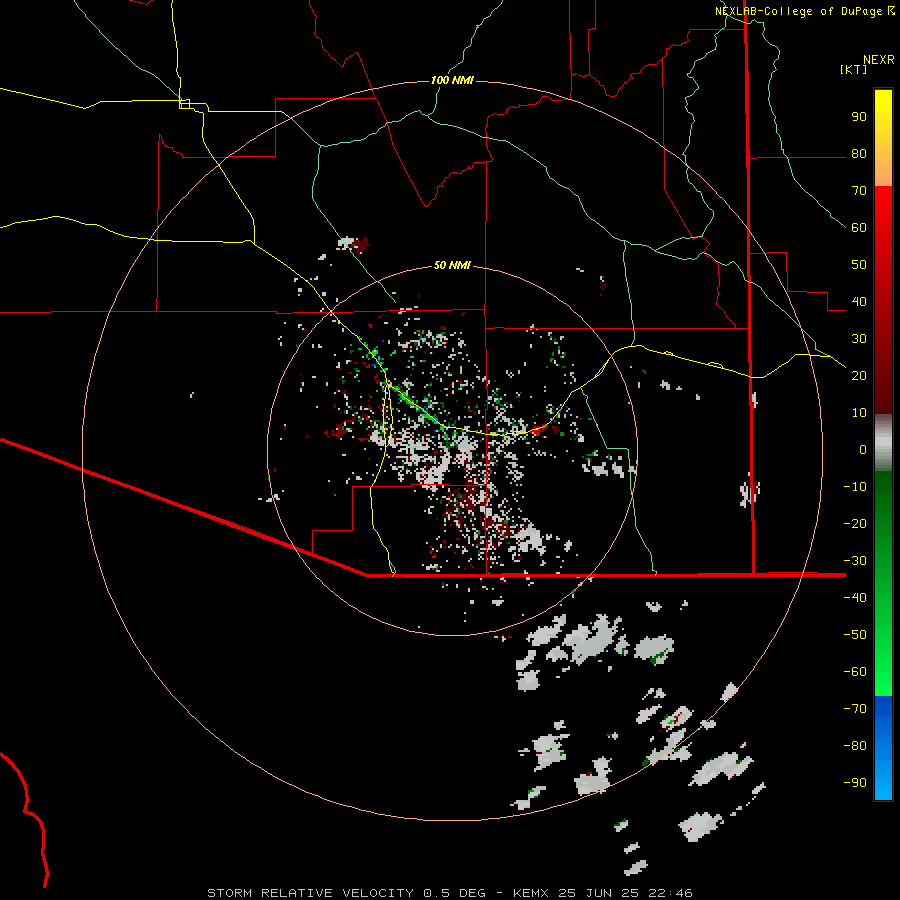The height and width of the screenshot is (900, 900).
Task: Click the 60 value on velocity scale
Action: [x=859, y=228]
